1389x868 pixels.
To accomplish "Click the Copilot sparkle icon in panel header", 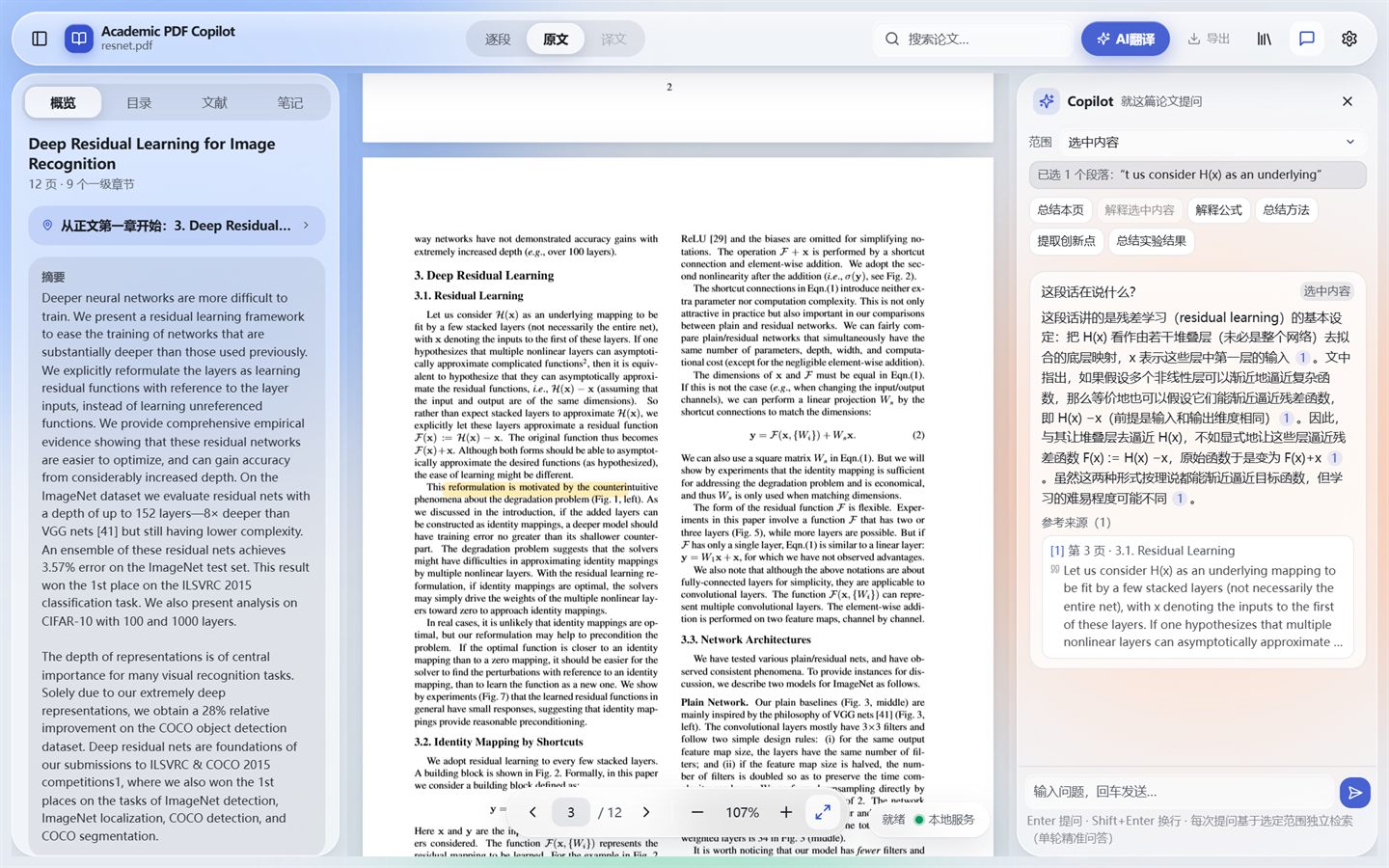I will (1046, 101).
